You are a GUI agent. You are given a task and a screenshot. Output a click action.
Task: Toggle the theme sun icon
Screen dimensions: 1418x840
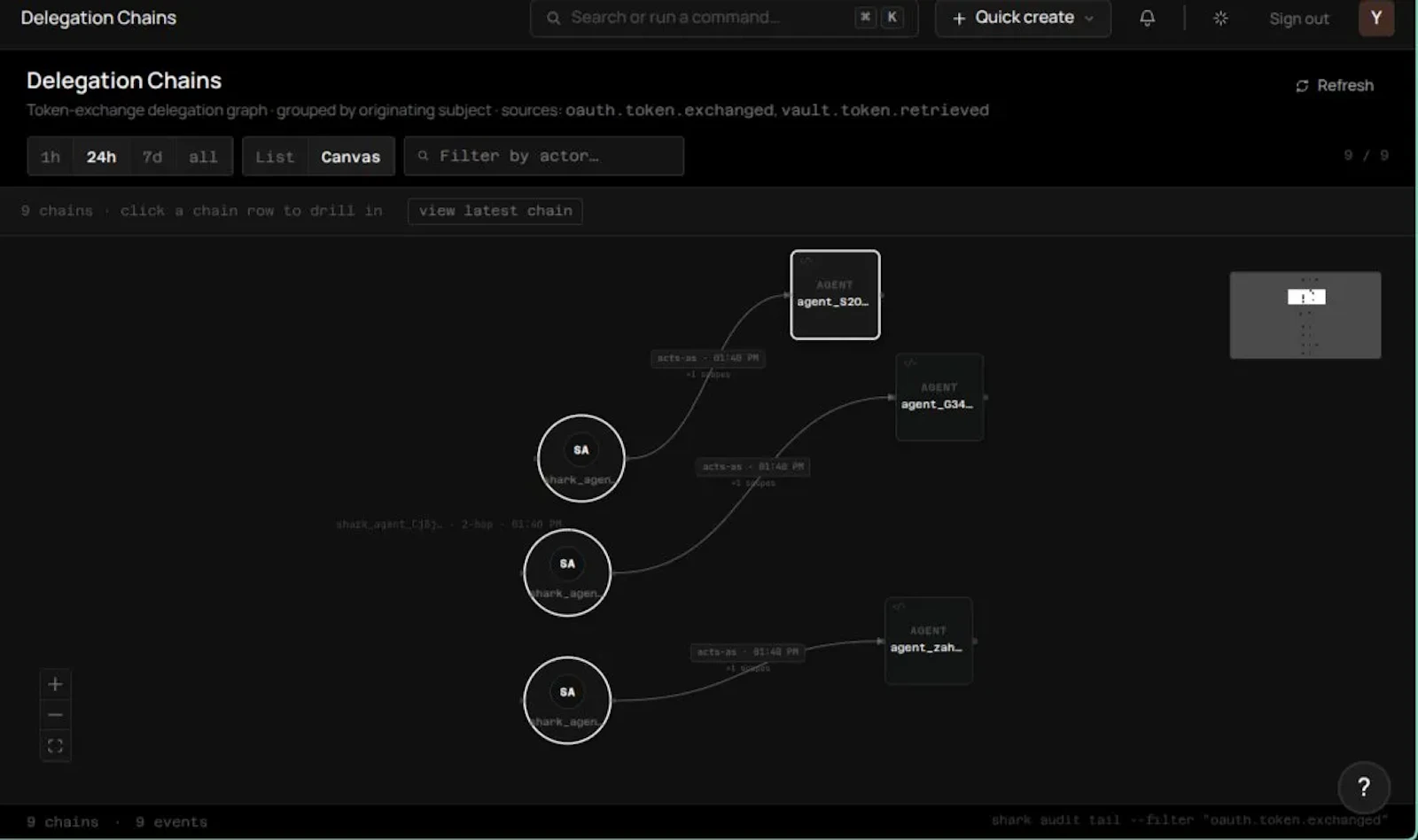click(x=1220, y=18)
